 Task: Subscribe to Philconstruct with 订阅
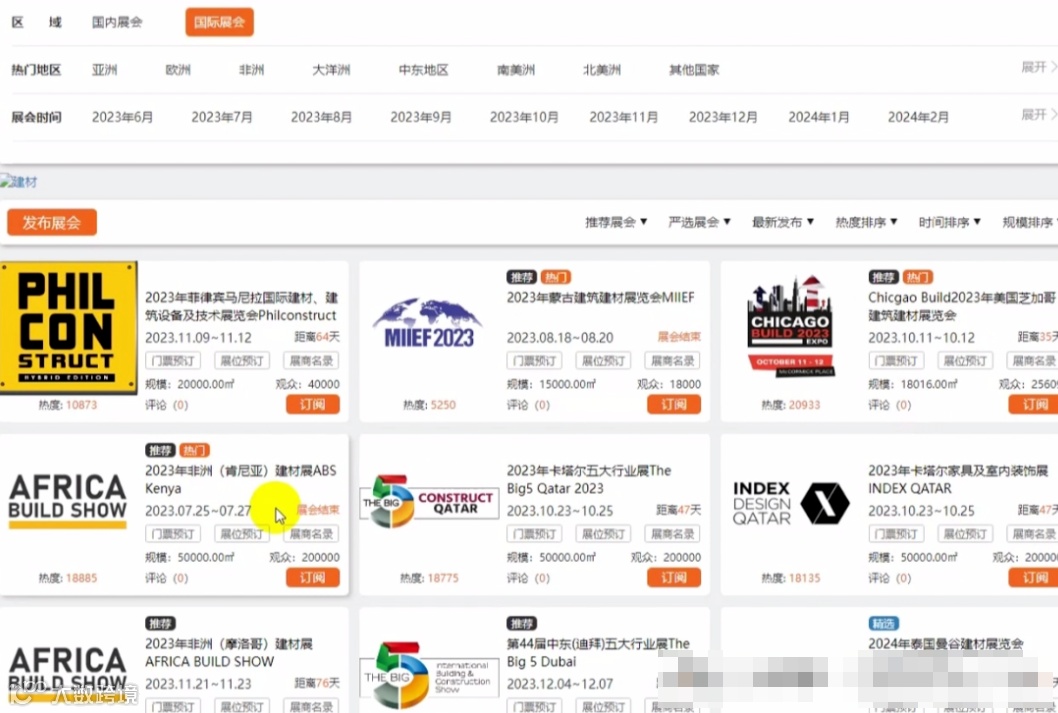(x=312, y=404)
